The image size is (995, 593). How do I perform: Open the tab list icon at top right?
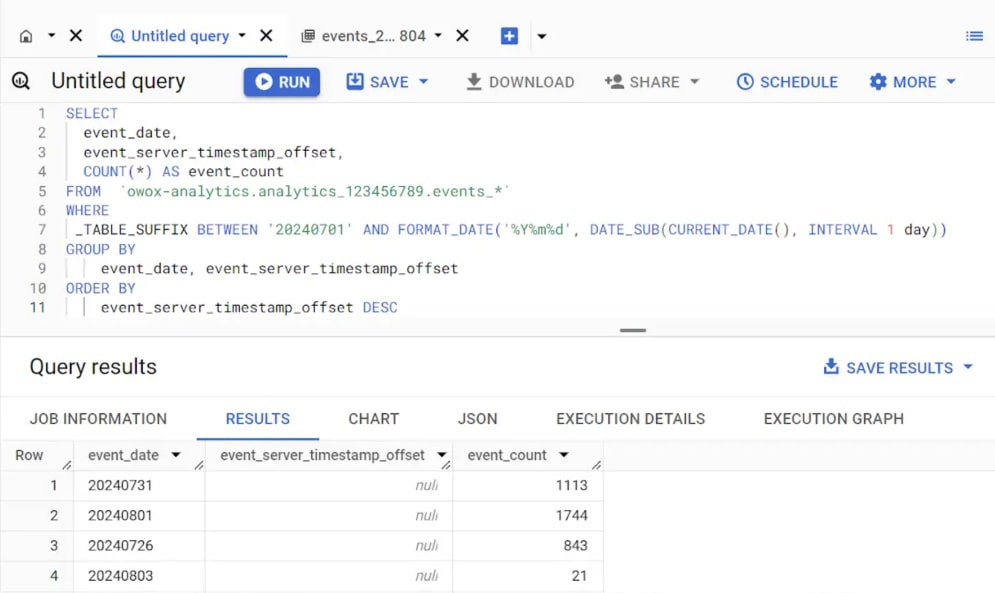click(974, 36)
